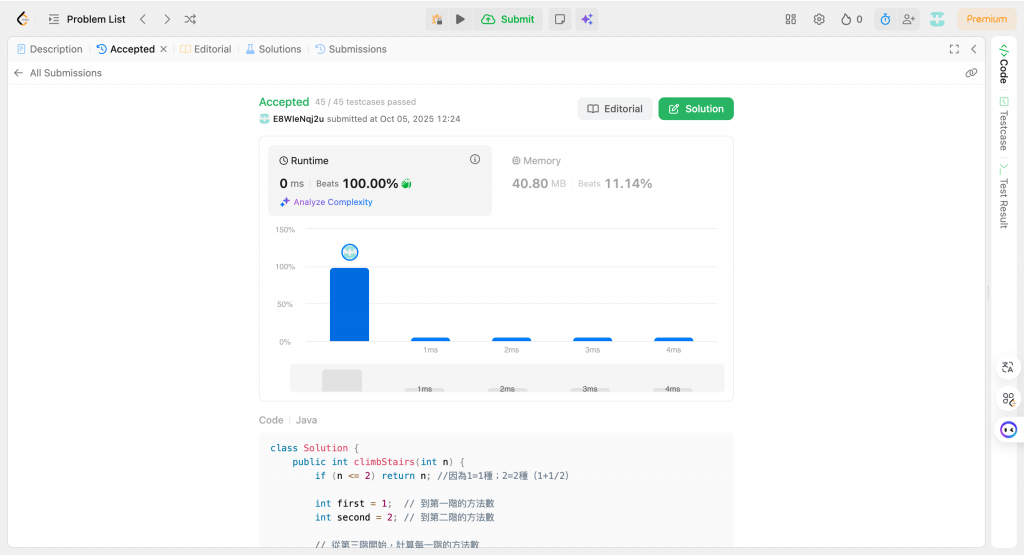The height and width of the screenshot is (555, 1024).
Task: Switch to the Submissions tab
Action: [x=351, y=49]
